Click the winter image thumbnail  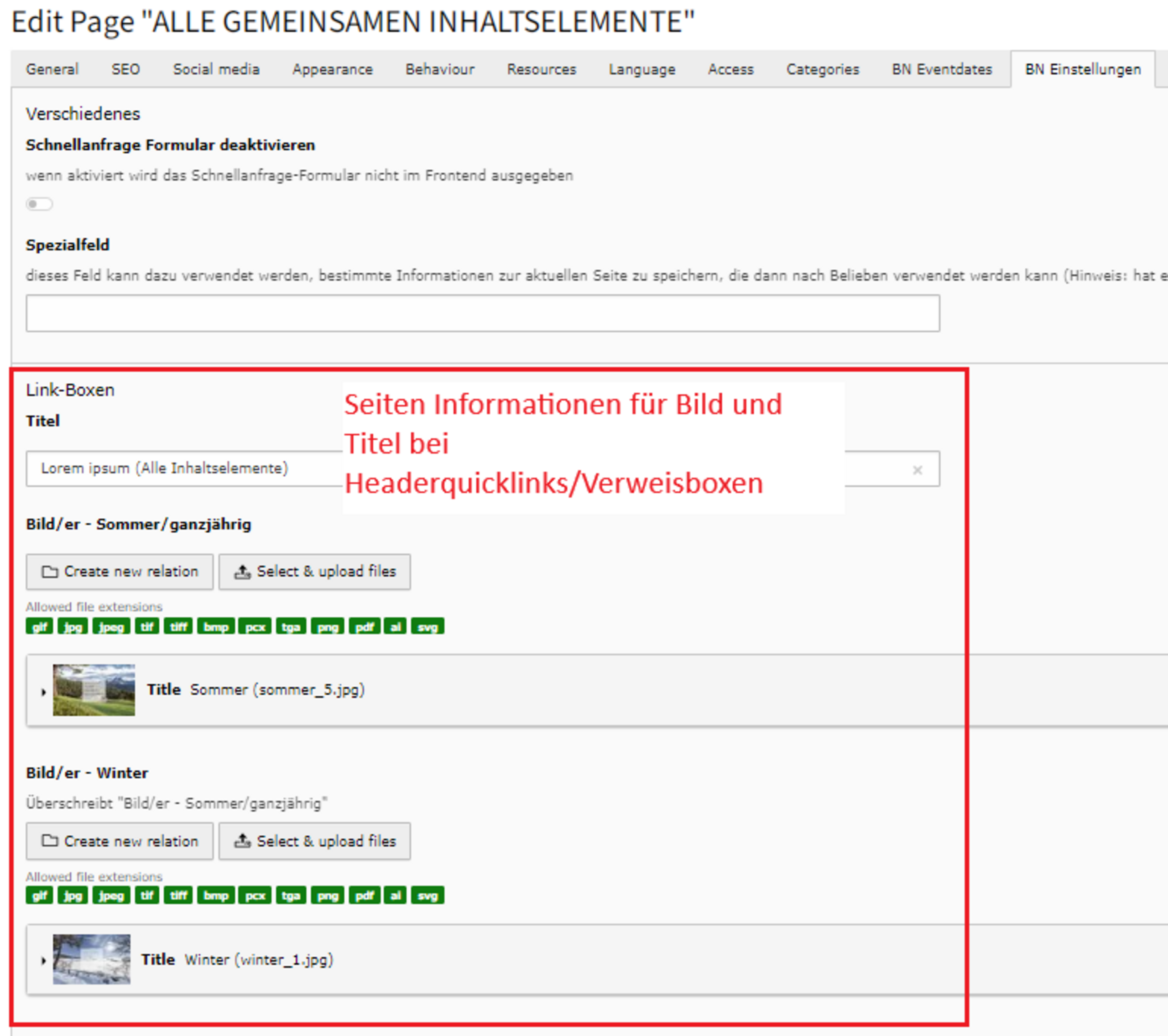click(x=91, y=959)
